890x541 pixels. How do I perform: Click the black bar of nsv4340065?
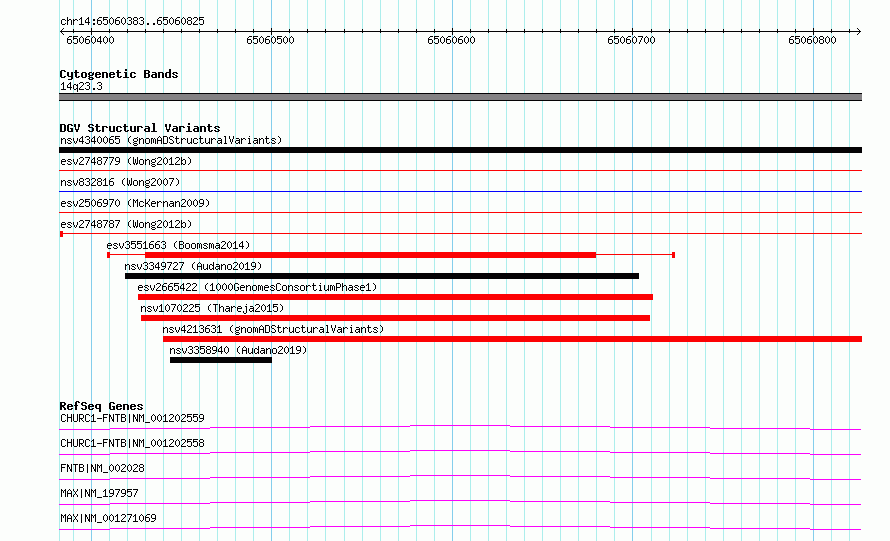pyautogui.click(x=460, y=150)
